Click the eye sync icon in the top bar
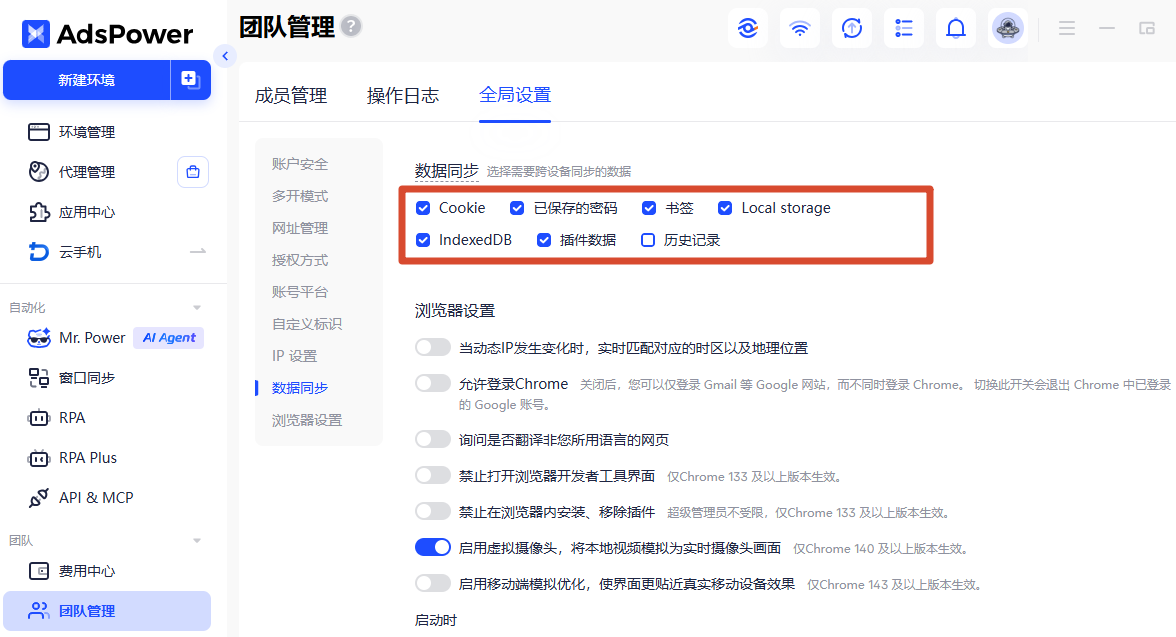 pos(748,29)
